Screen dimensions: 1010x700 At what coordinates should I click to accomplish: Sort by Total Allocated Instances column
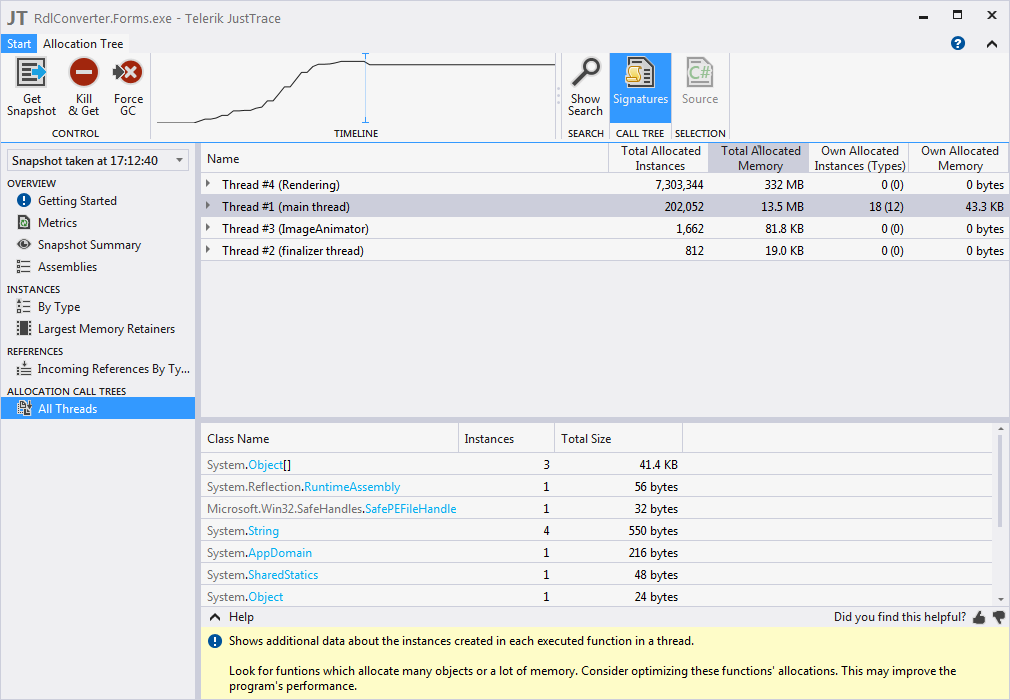click(658, 158)
